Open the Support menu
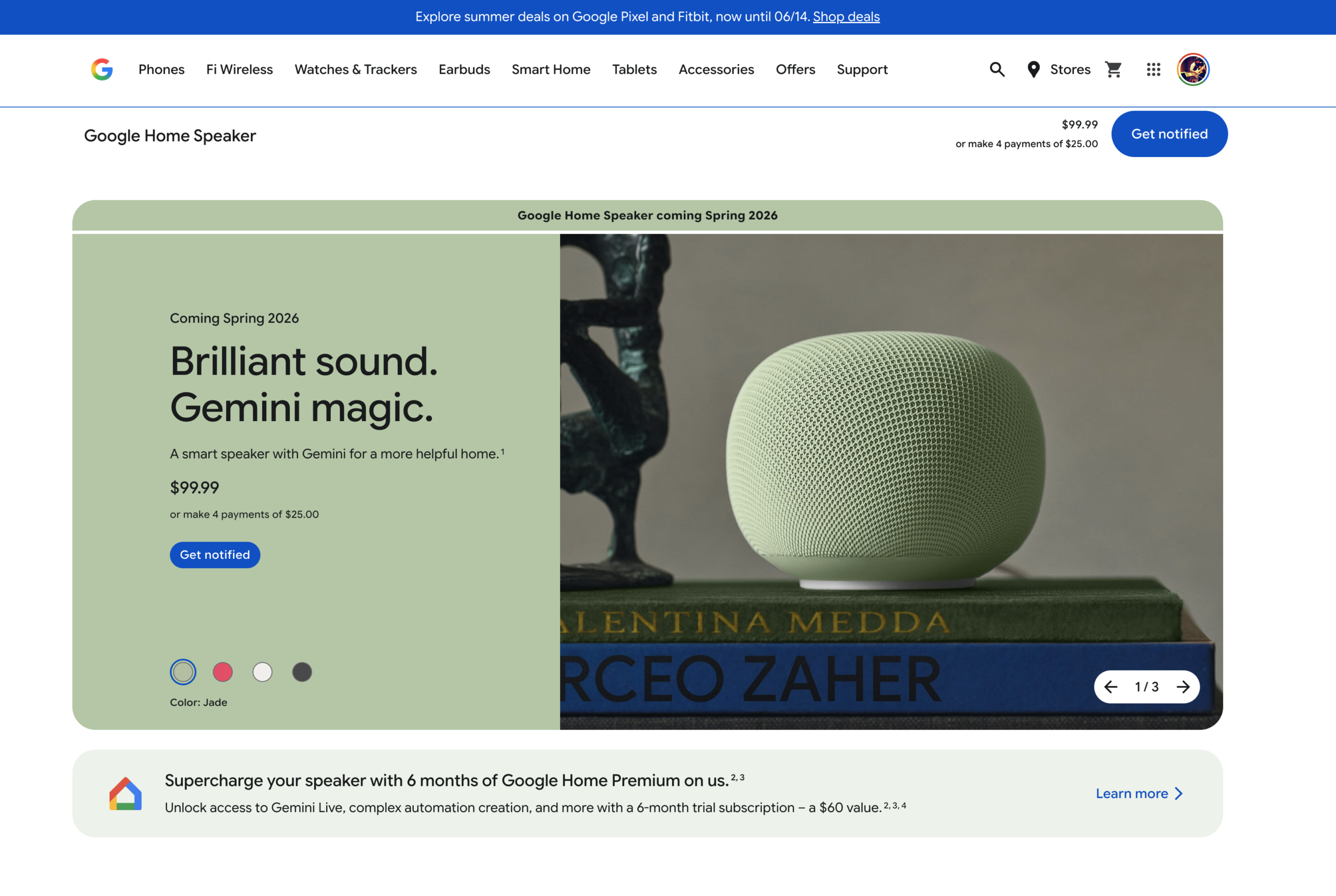This screenshot has width=1336, height=896. [x=862, y=69]
